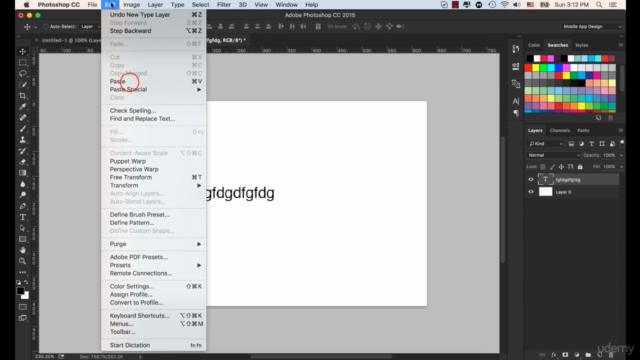Select the Horizontal Type tool
This screenshot has height=360, width=640.
point(22,217)
